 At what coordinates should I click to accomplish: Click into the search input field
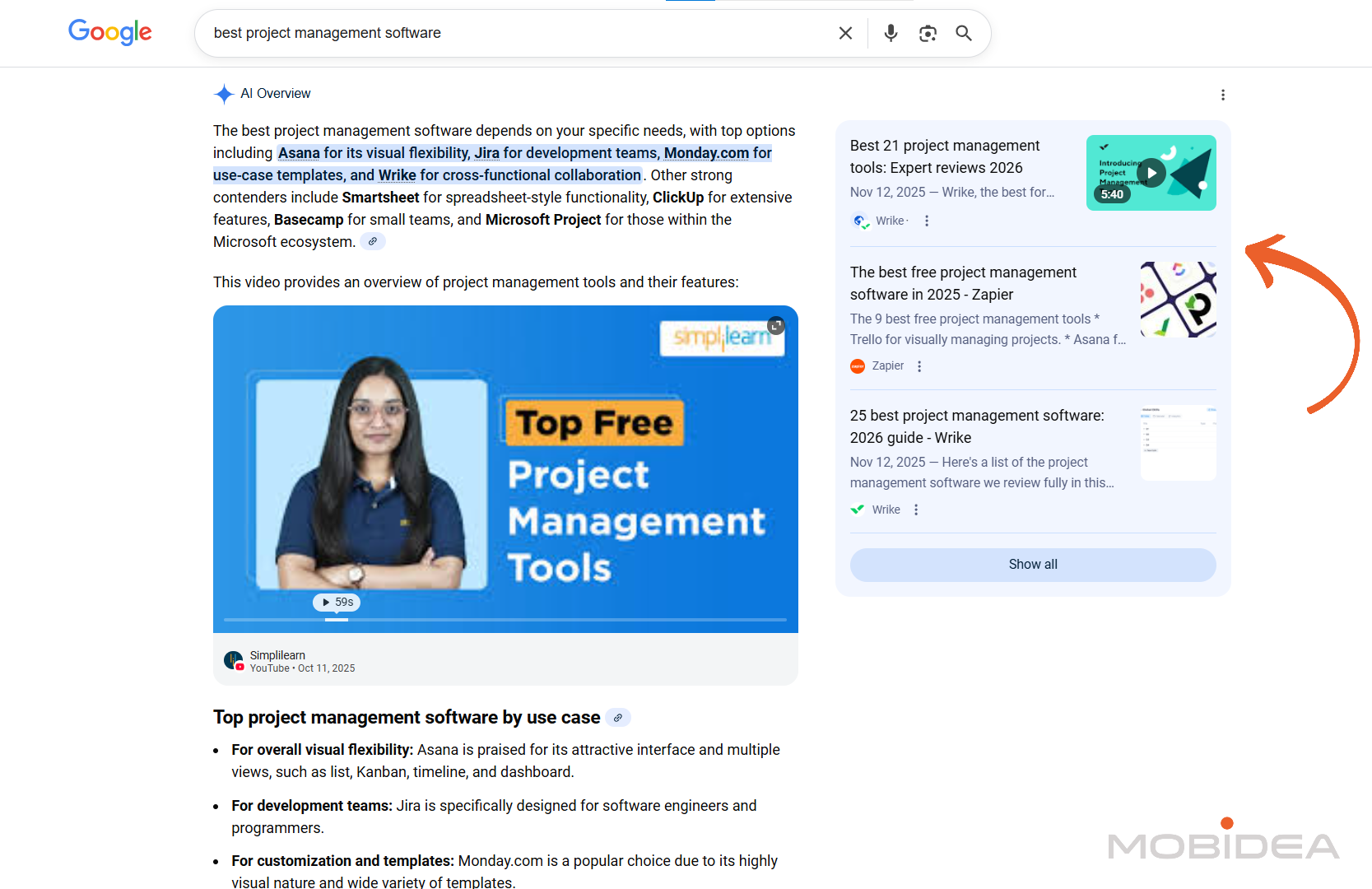coord(510,33)
